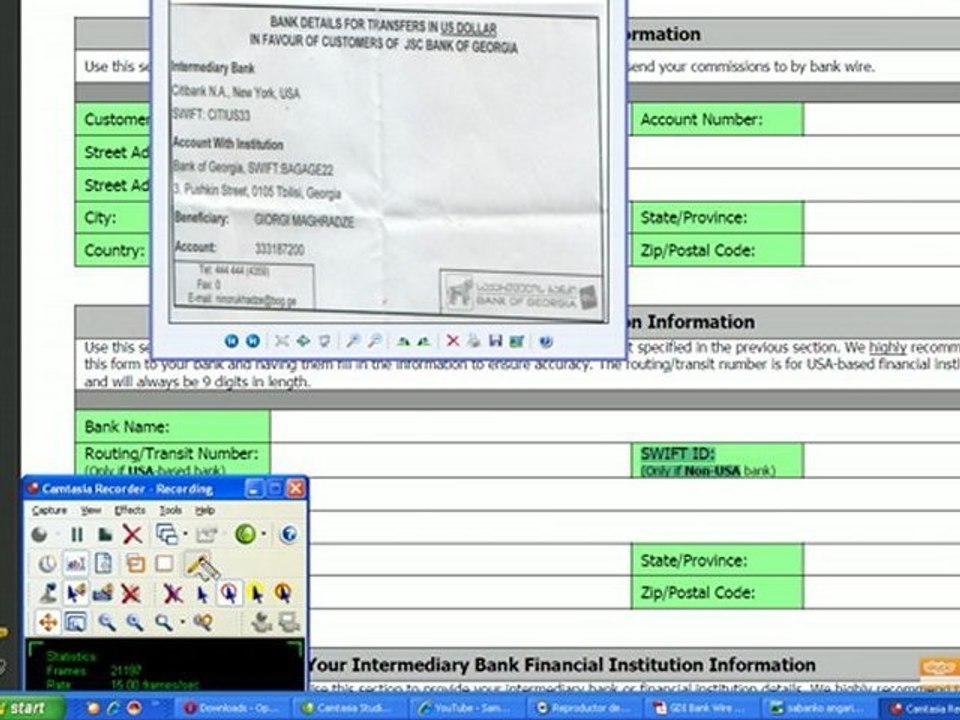Delete the recording with the top red X
The width and height of the screenshot is (960, 720).
click(x=132, y=534)
